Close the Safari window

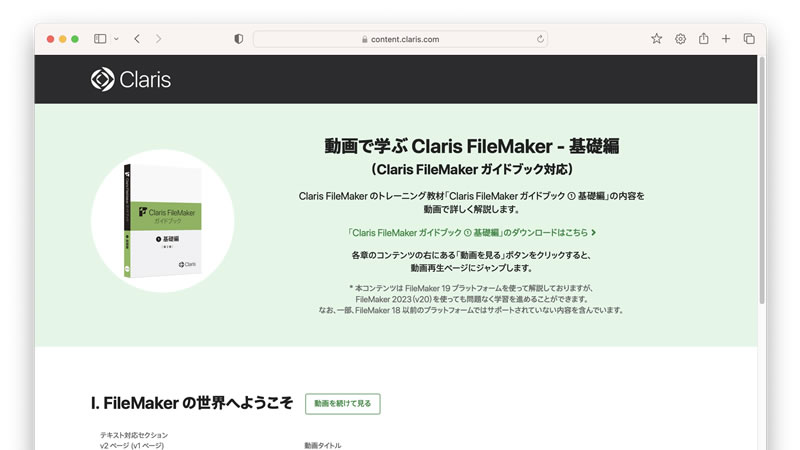[51, 39]
